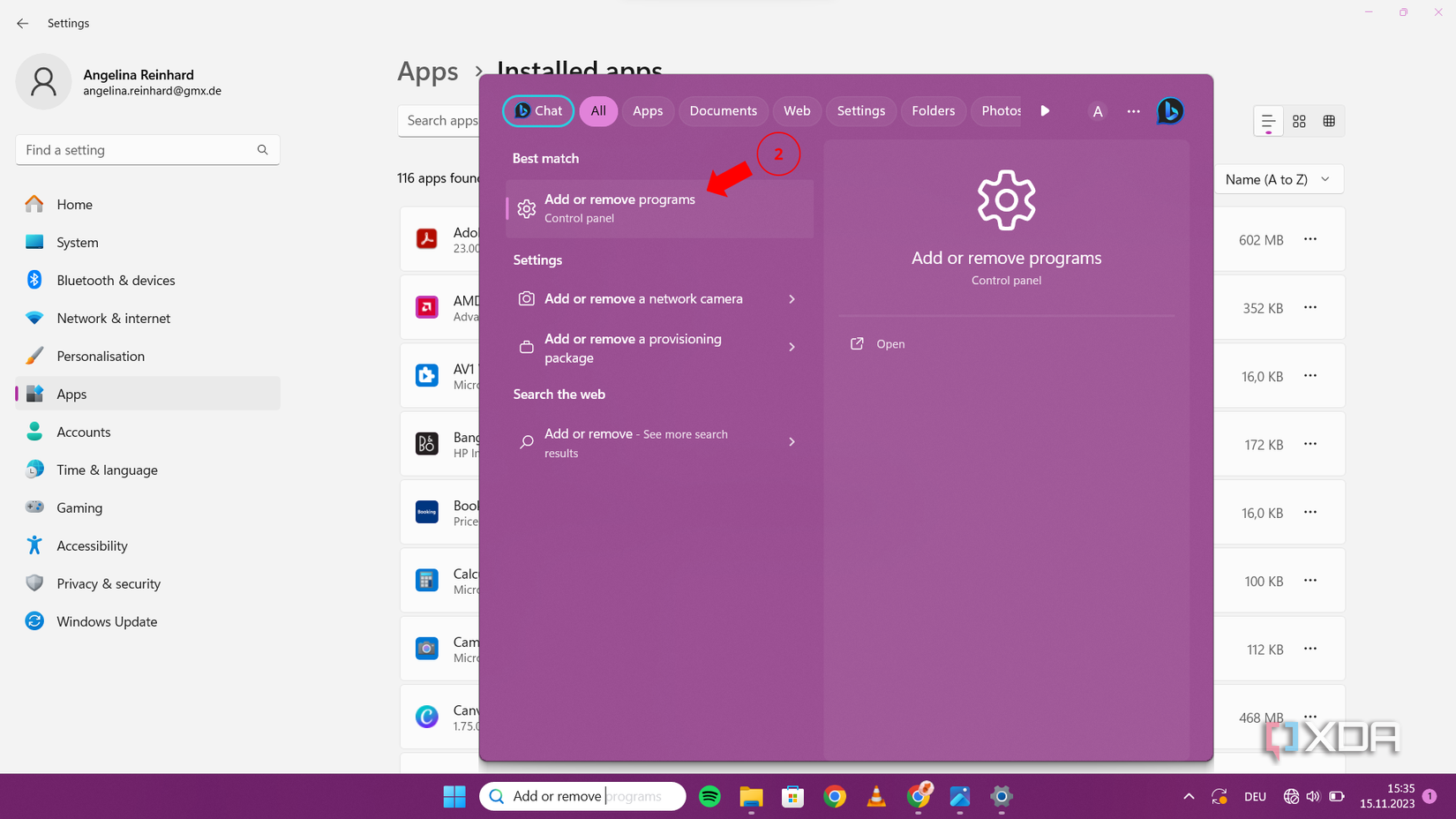Screen dimensions: 1456x819
Task: Click the taskbar search box
Action: pos(582,796)
